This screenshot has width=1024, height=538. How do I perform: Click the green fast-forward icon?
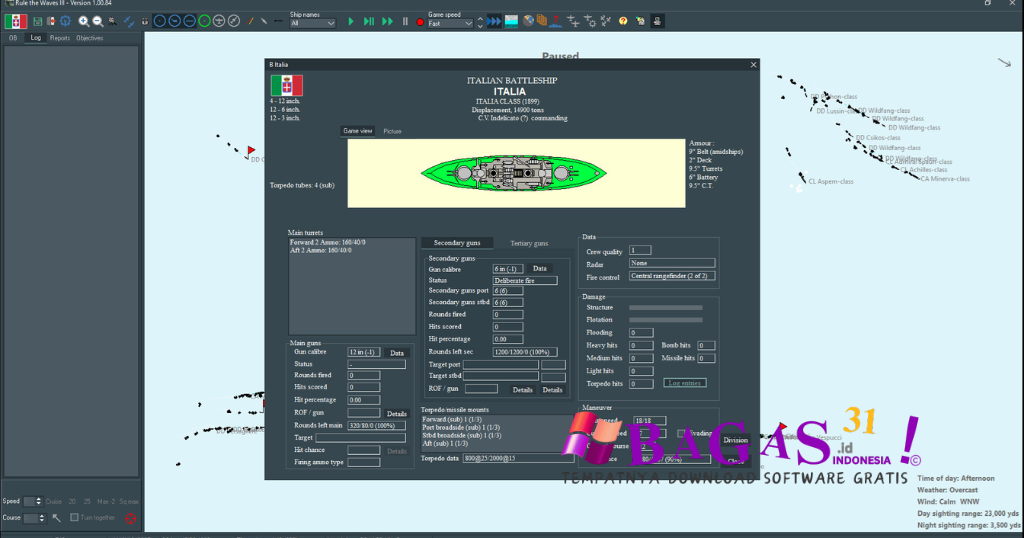point(387,22)
